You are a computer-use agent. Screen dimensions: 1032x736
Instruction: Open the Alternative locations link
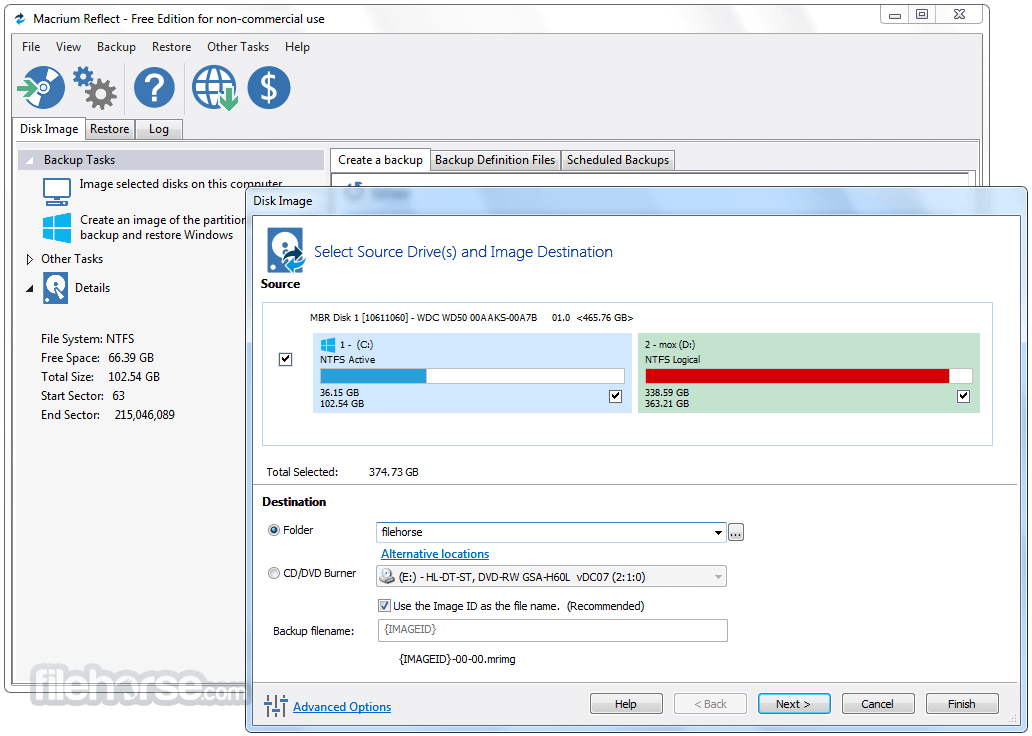point(435,554)
